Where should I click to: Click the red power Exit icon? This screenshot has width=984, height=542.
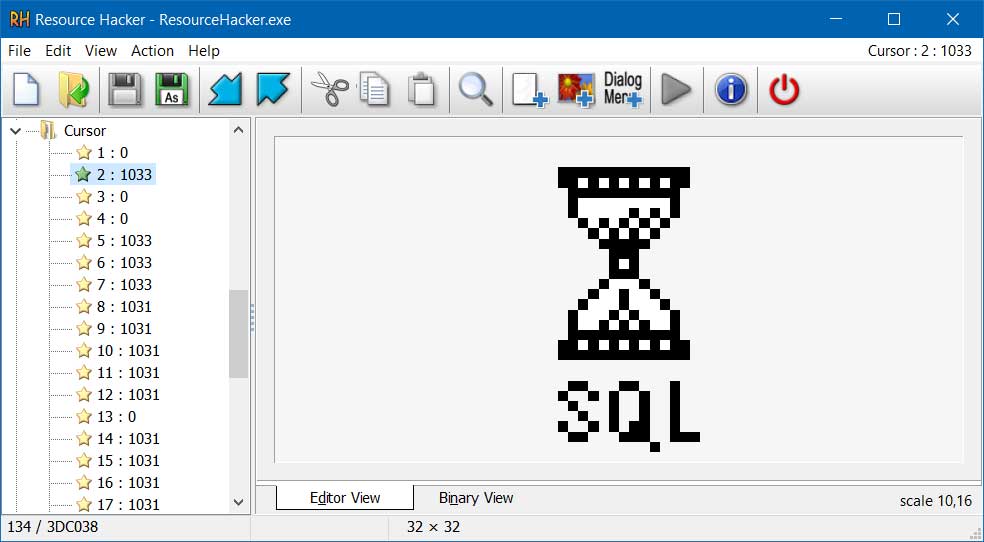pos(784,90)
